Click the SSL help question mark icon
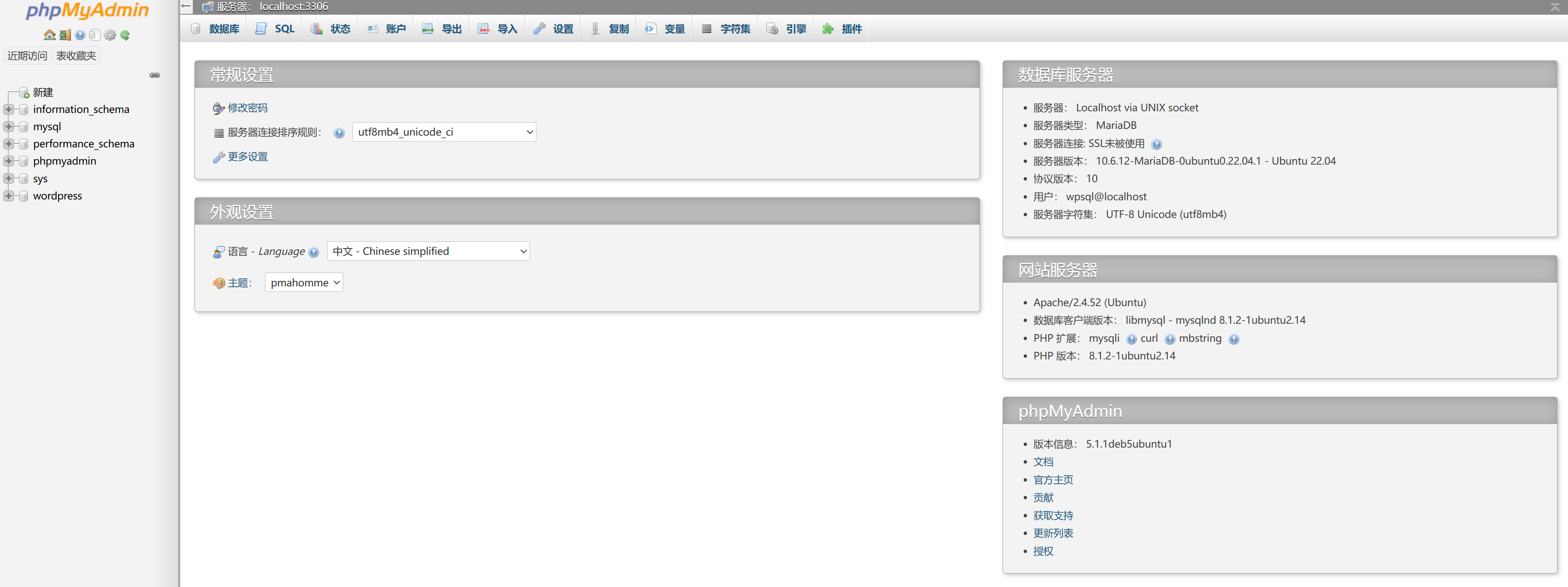Screen dimensions: 1568x587 (1157, 144)
